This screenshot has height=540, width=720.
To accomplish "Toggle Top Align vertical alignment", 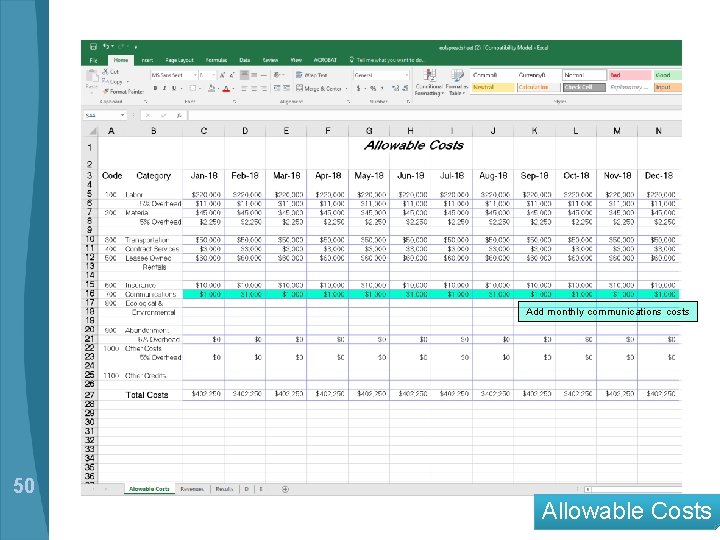I will 244,75.
